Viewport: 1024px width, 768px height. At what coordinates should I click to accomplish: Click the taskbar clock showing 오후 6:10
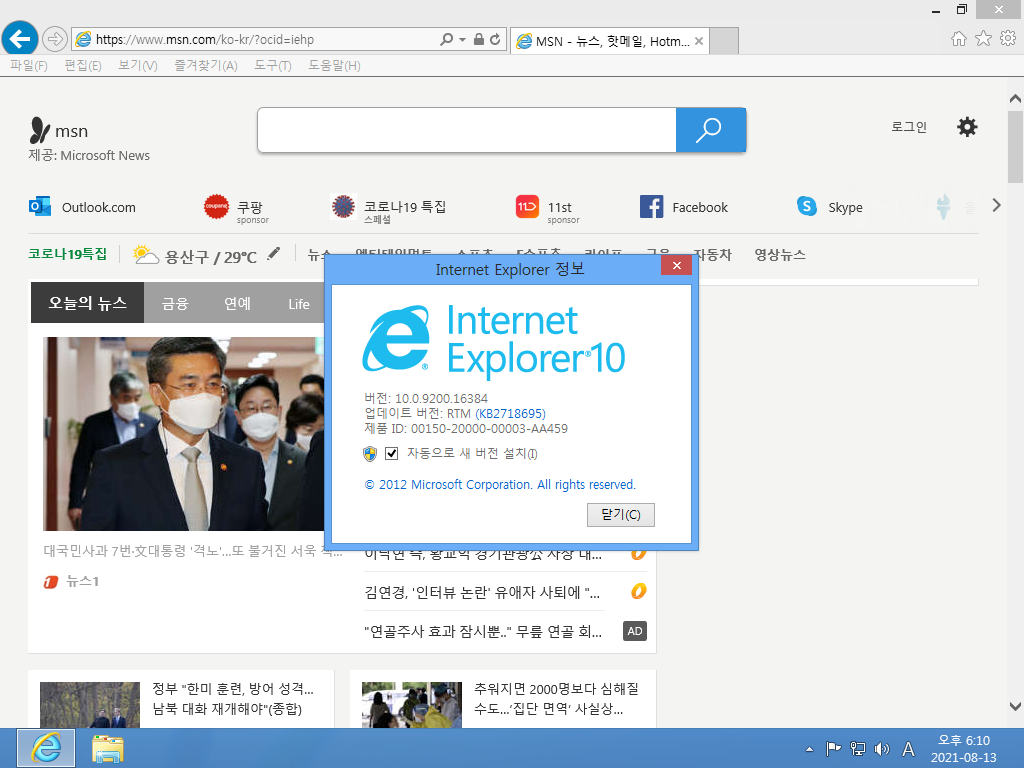(x=964, y=748)
